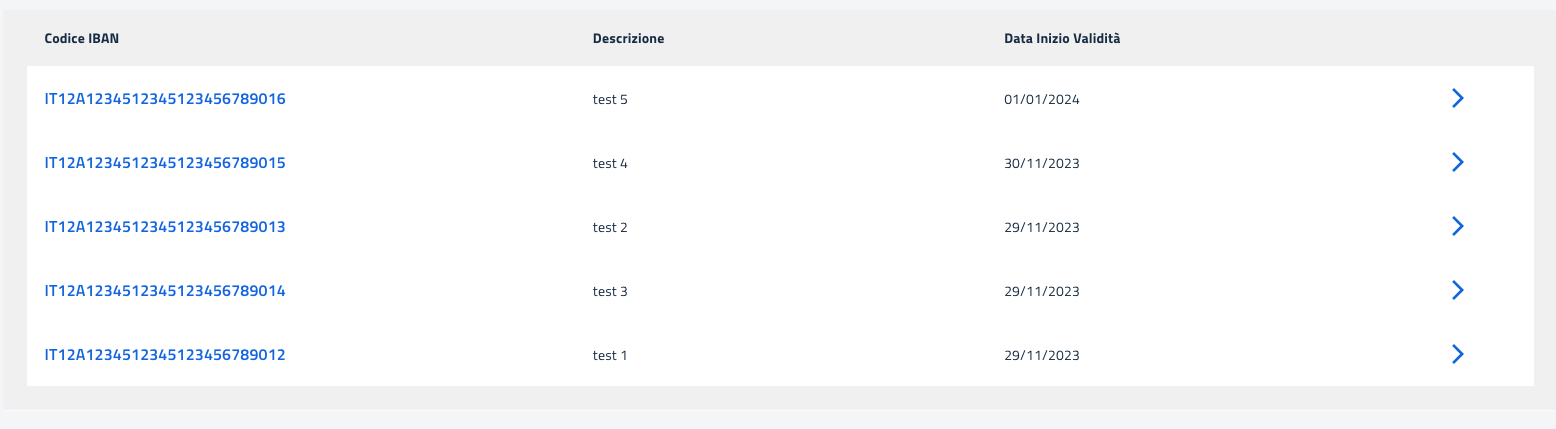The height and width of the screenshot is (429, 1556).
Task: Click the Data Inizio Validità column header
Action: pos(1062,38)
